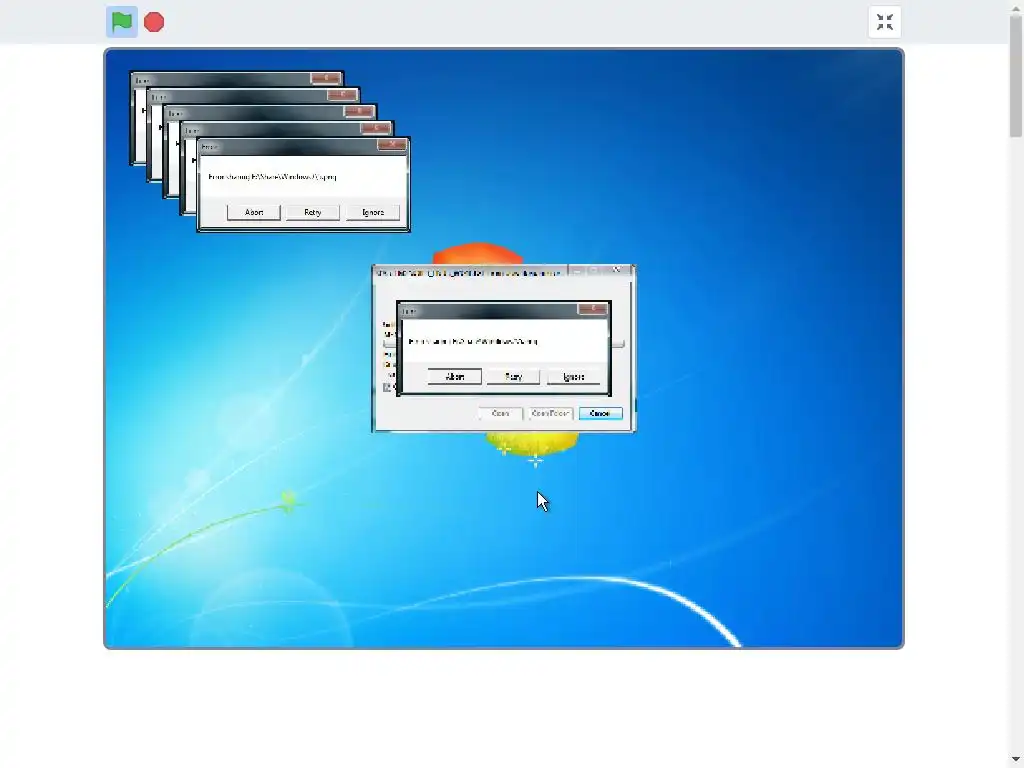
Task: Click the page scrollbar down arrow
Action: click(1016, 761)
